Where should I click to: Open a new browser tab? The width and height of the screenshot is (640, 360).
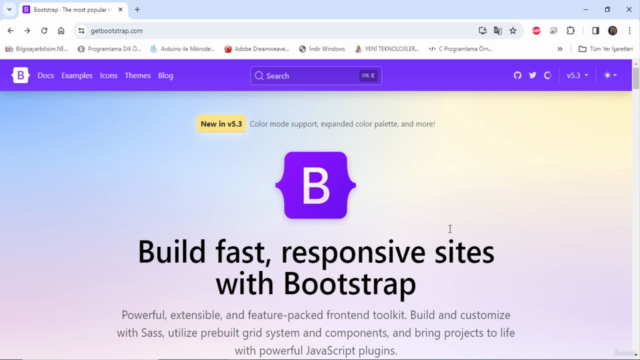(x=137, y=9)
